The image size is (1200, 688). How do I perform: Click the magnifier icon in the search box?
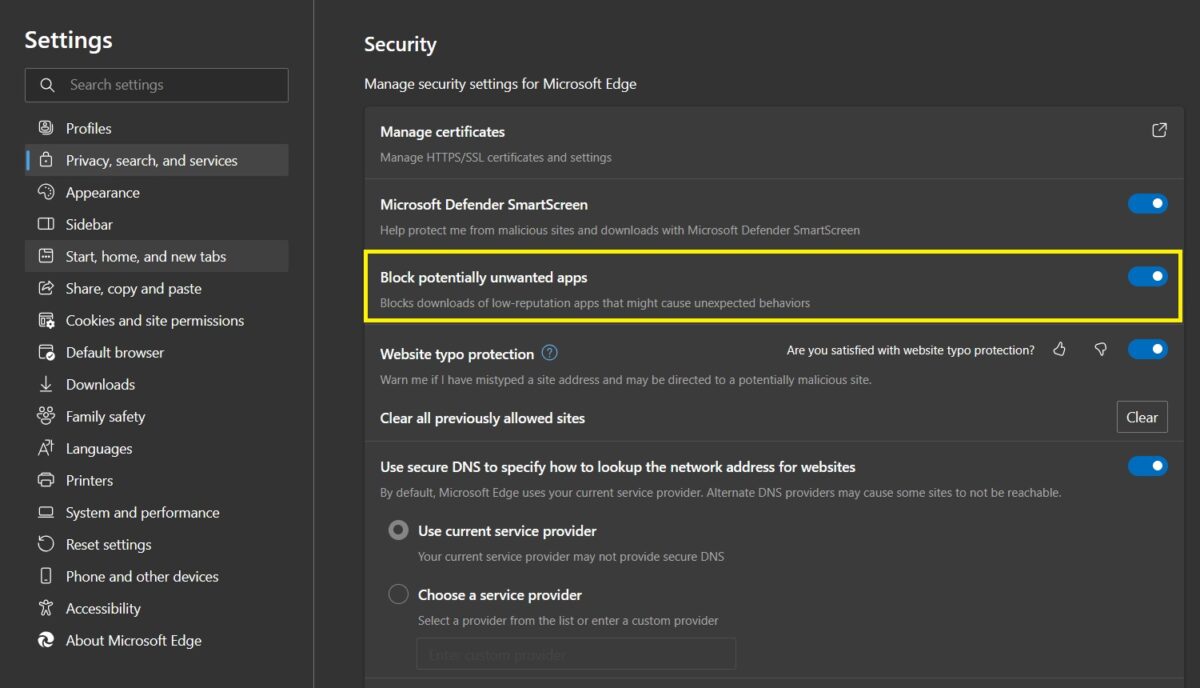47,85
